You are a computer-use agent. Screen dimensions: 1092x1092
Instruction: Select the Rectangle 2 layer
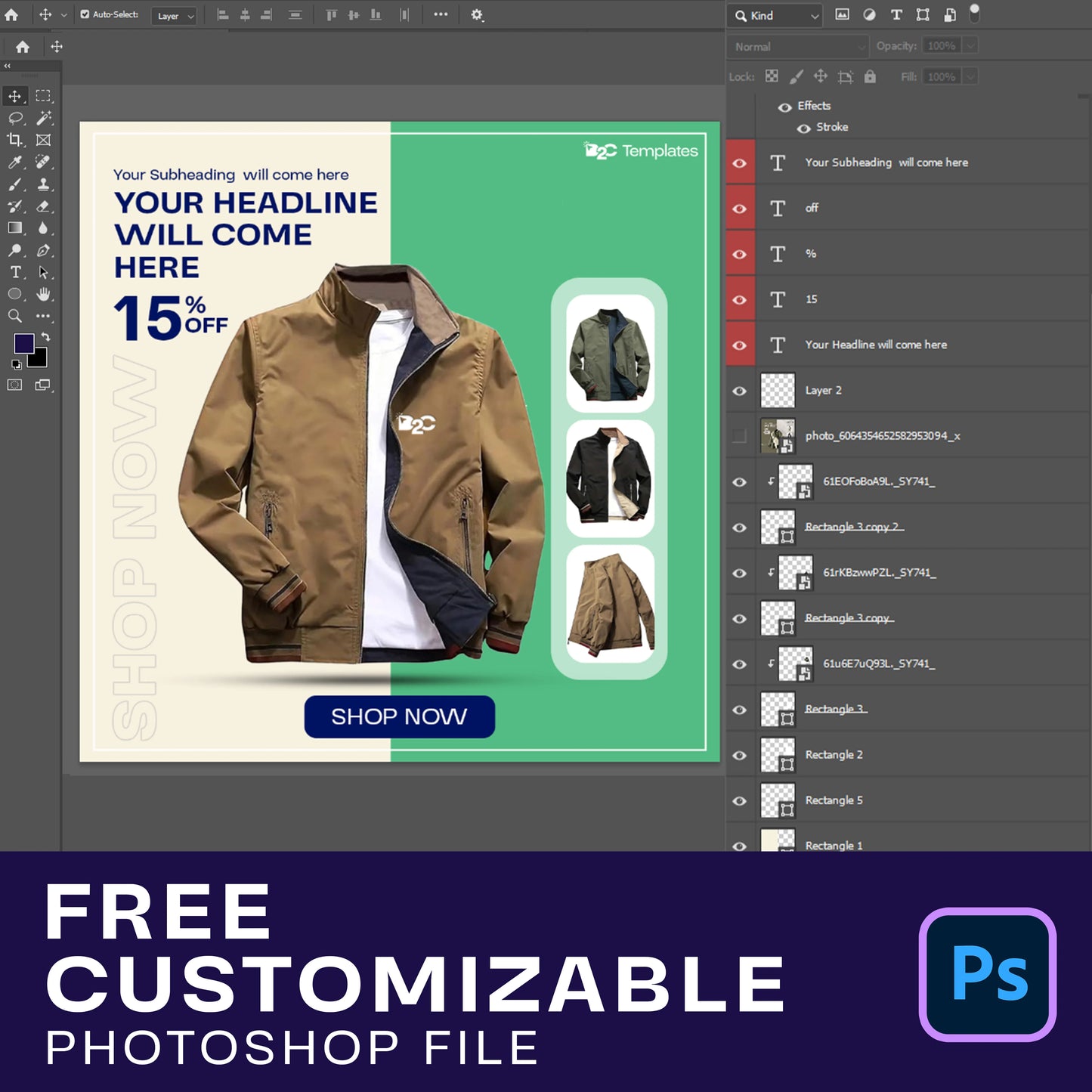[834, 755]
